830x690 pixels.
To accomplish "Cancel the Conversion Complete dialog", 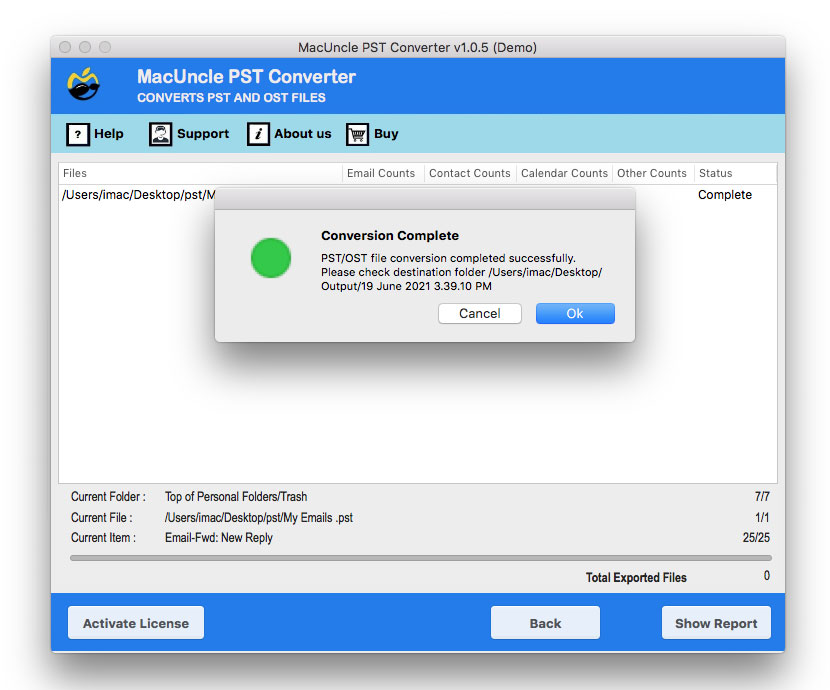I will click(479, 313).
